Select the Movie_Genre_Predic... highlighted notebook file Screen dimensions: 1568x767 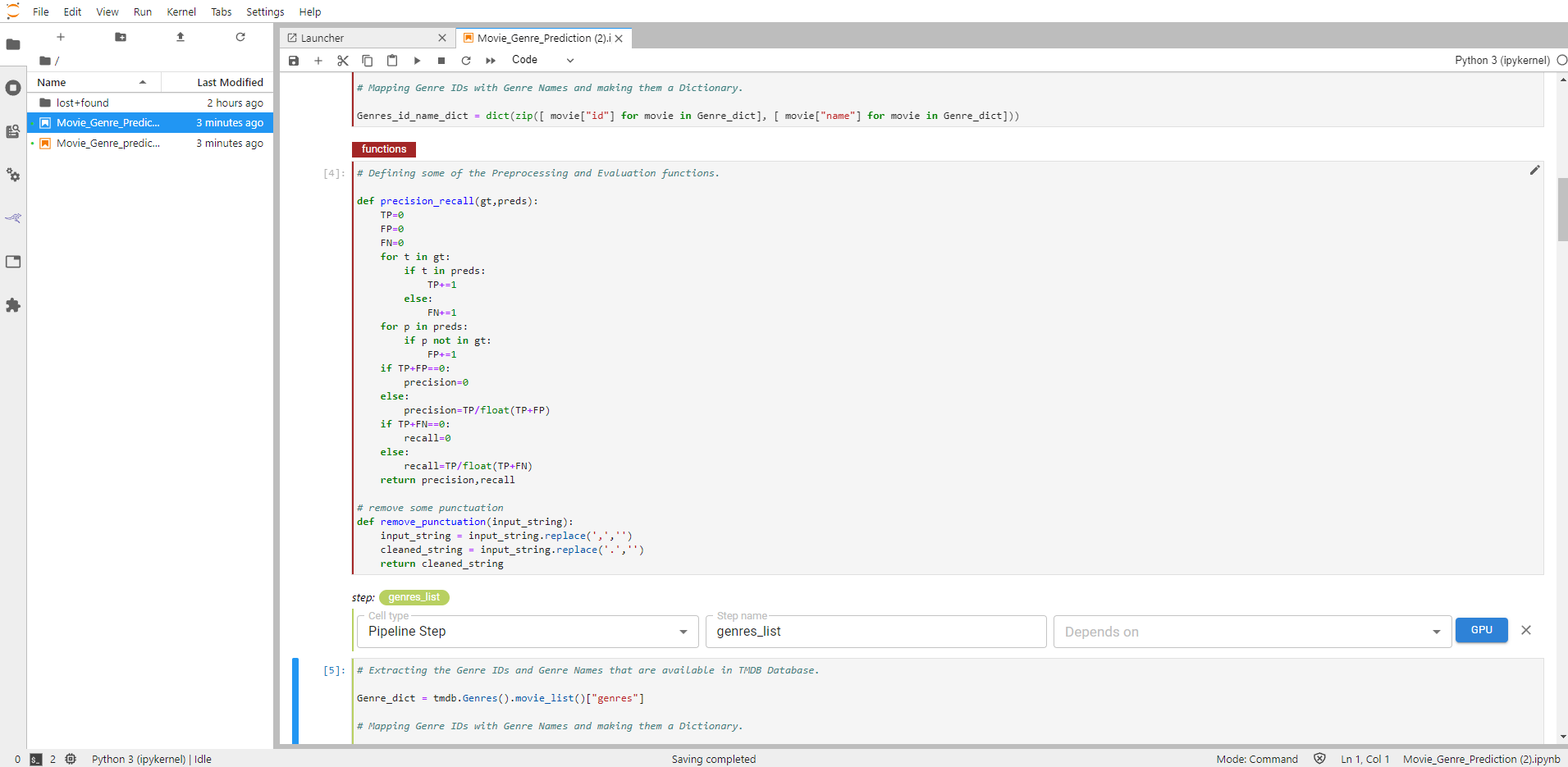(151, 122)
